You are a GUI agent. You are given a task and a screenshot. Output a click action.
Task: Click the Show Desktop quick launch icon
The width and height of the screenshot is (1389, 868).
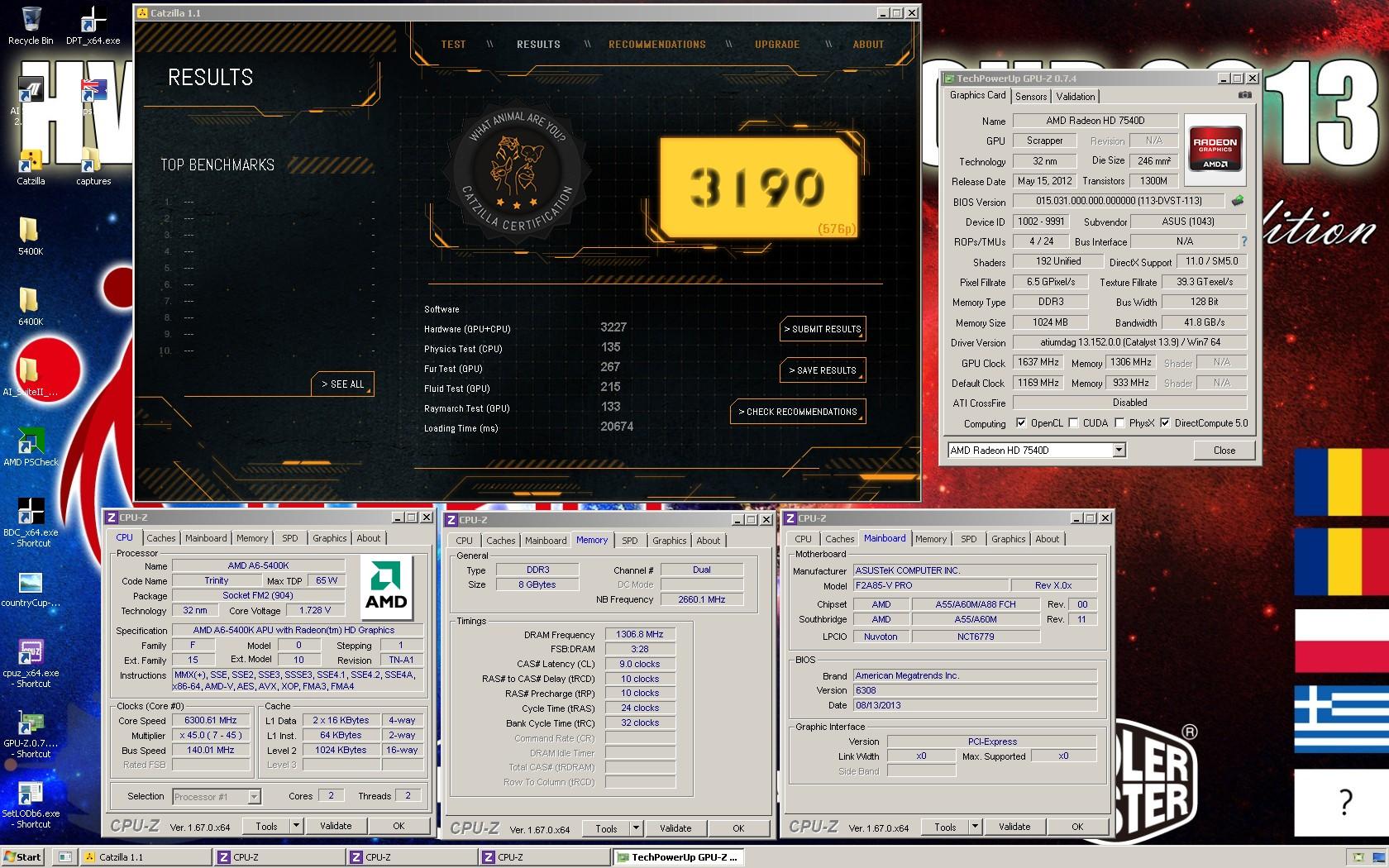click(64, 857)
